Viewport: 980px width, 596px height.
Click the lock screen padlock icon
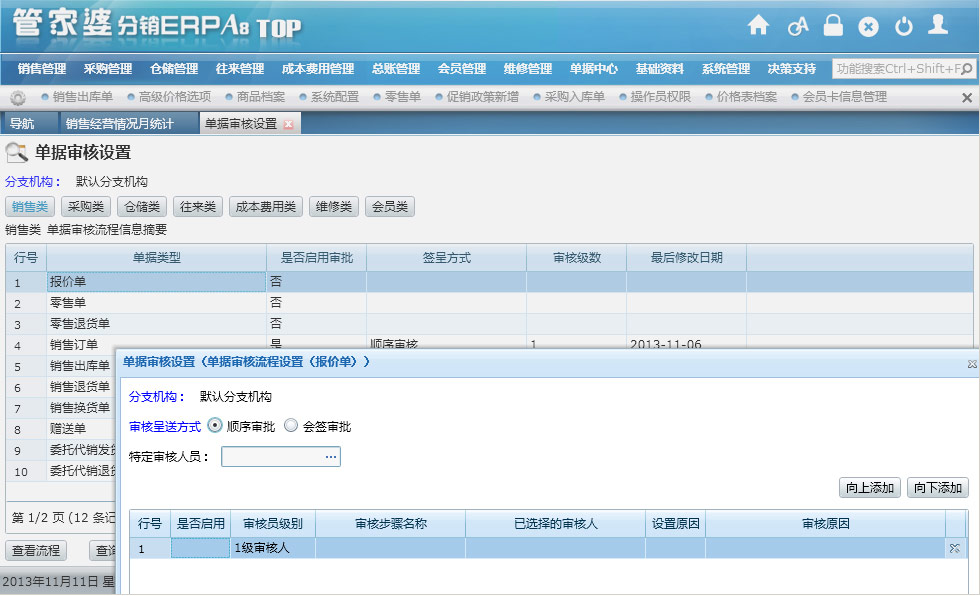pyautogui.click(x=833, y=26)
